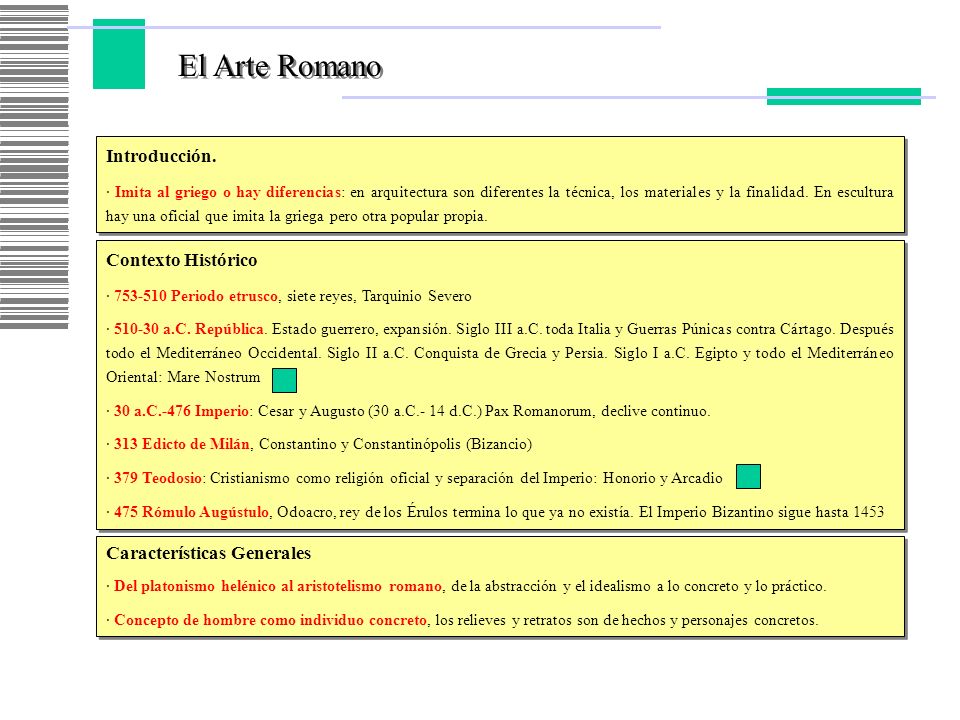Select the Introducción heading
The width and height of the screenshot is (960, 720).
pyautogui.click(x=161, y=156)
